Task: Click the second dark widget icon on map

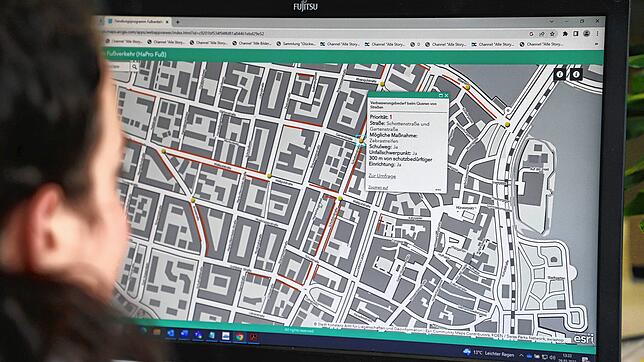Action: coord(576,74)
